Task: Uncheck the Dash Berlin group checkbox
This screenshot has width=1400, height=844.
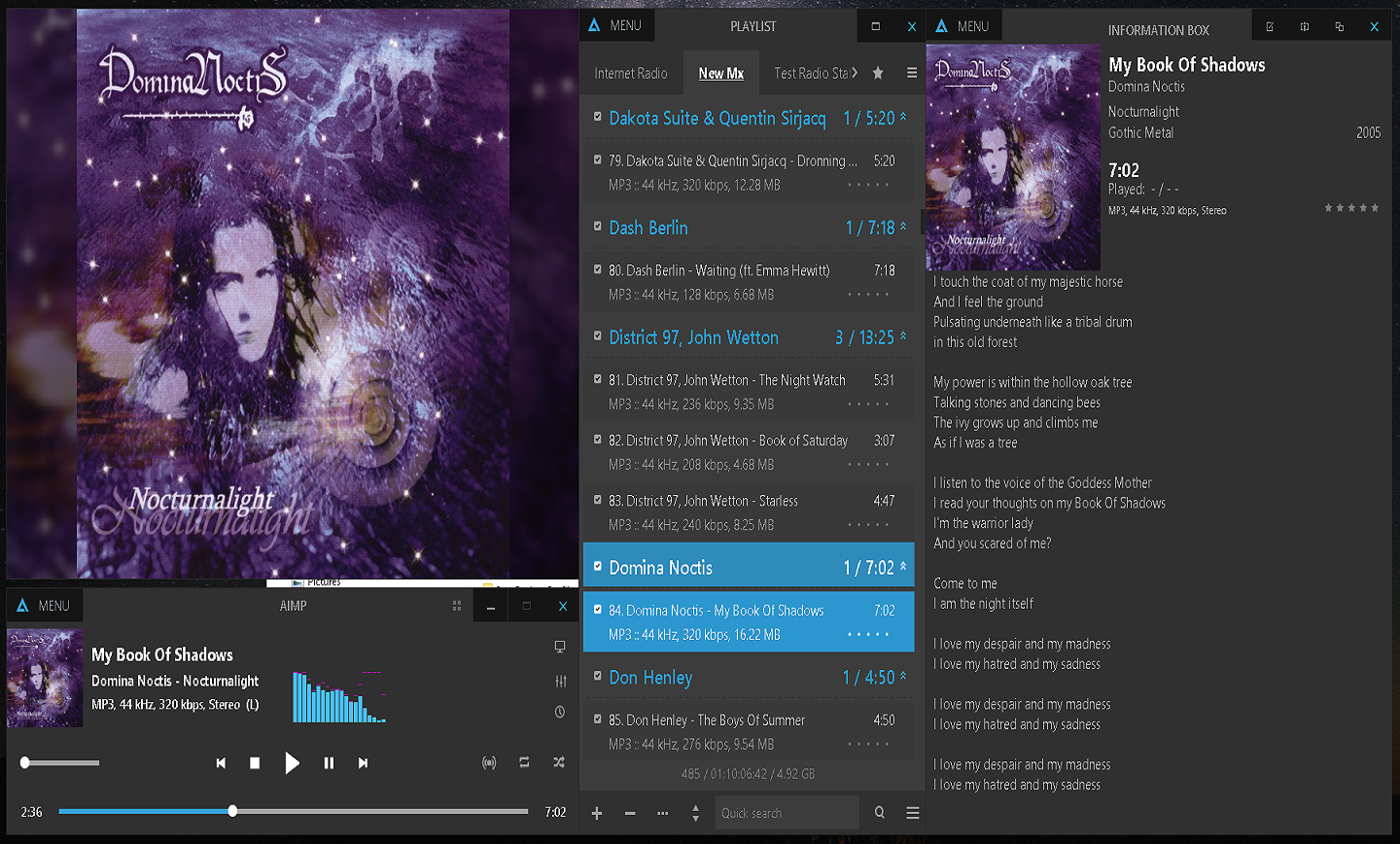Action: [598, 227]
